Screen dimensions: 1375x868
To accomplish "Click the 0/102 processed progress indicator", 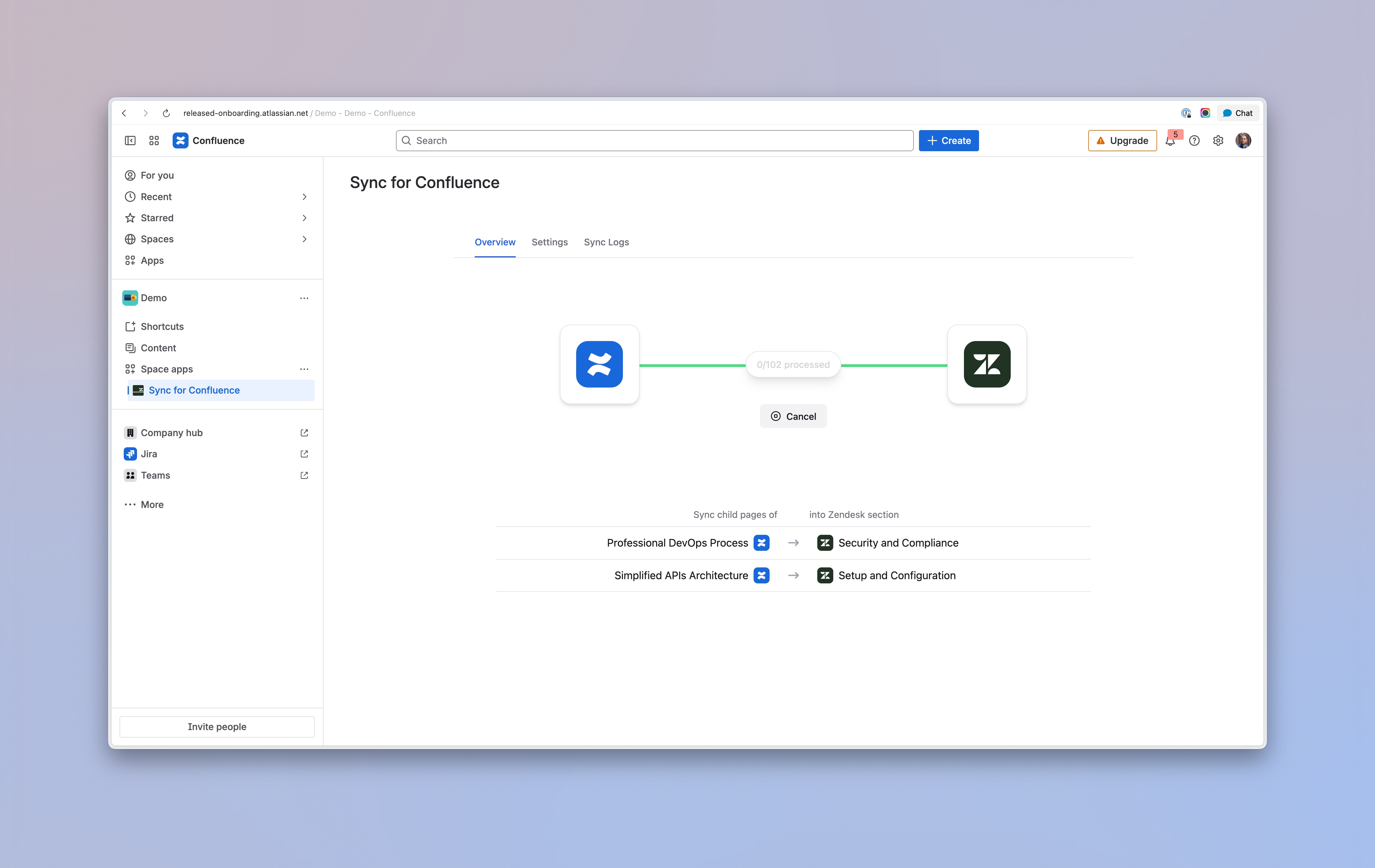I will point(793,364).
